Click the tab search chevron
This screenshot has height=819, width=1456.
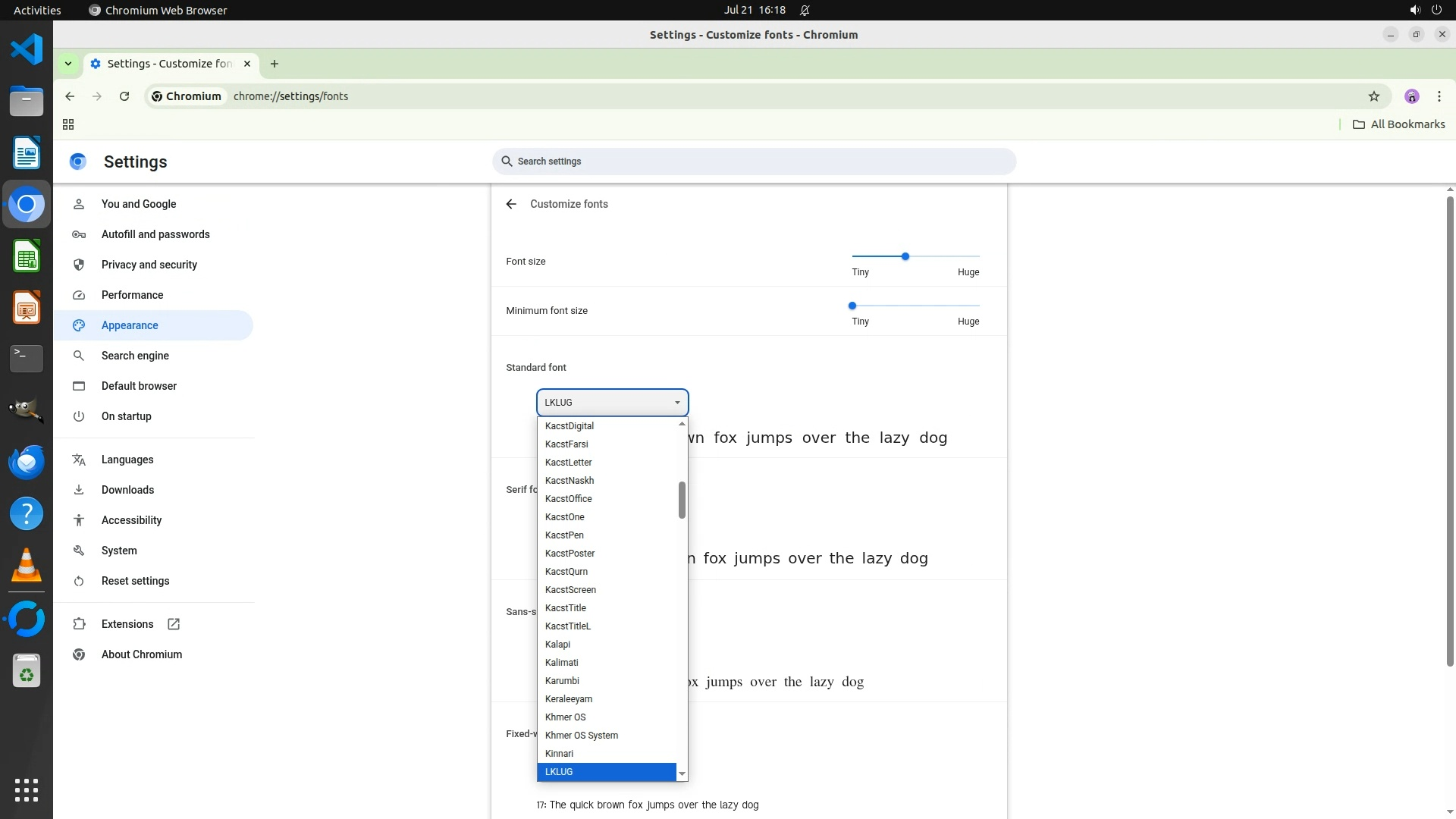tap(68, 64)
